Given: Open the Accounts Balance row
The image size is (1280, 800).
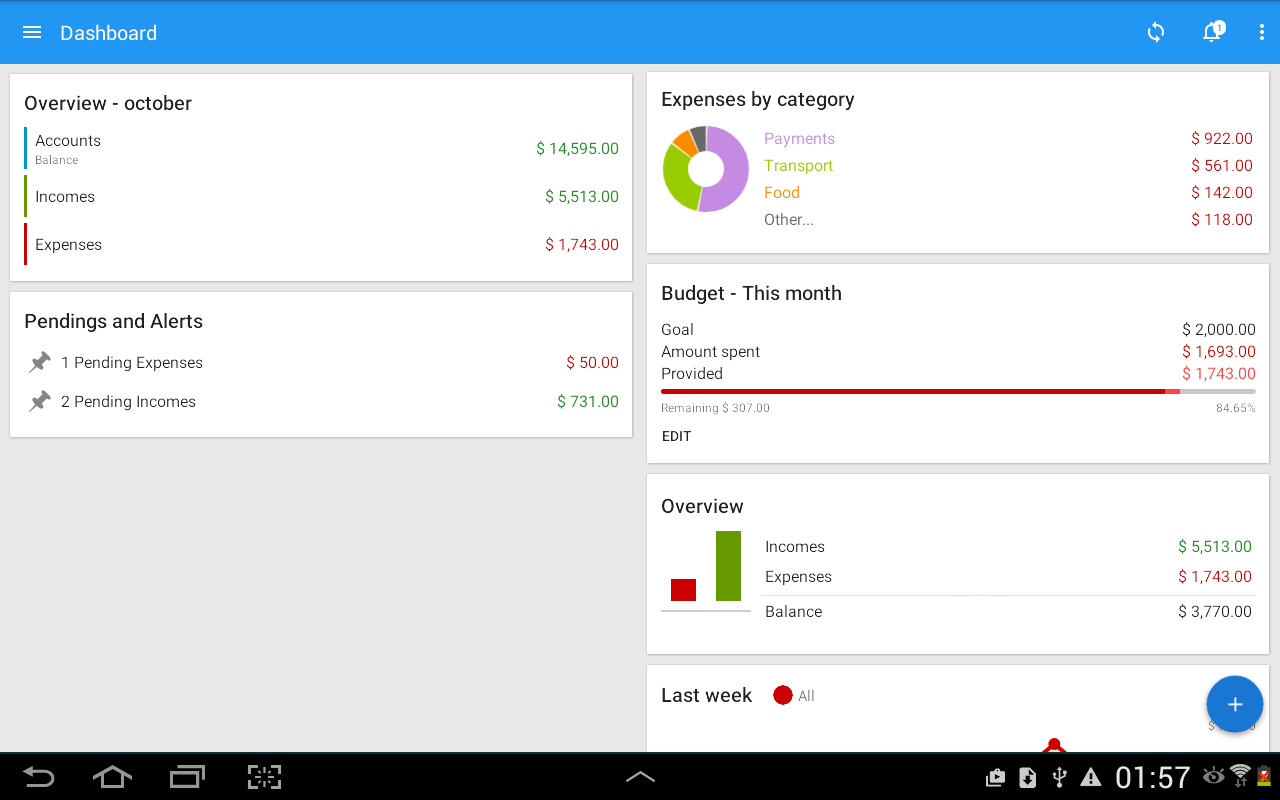Looking at the screenshot, I should [x=321, y=148].
